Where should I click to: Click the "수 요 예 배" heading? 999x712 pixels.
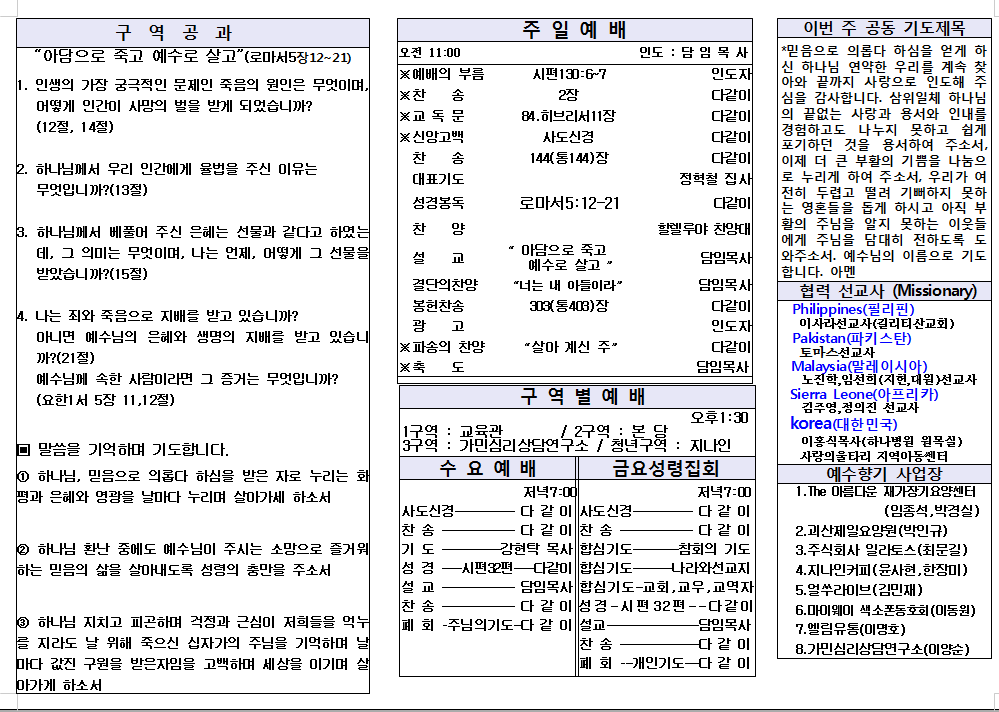(487, 469)
